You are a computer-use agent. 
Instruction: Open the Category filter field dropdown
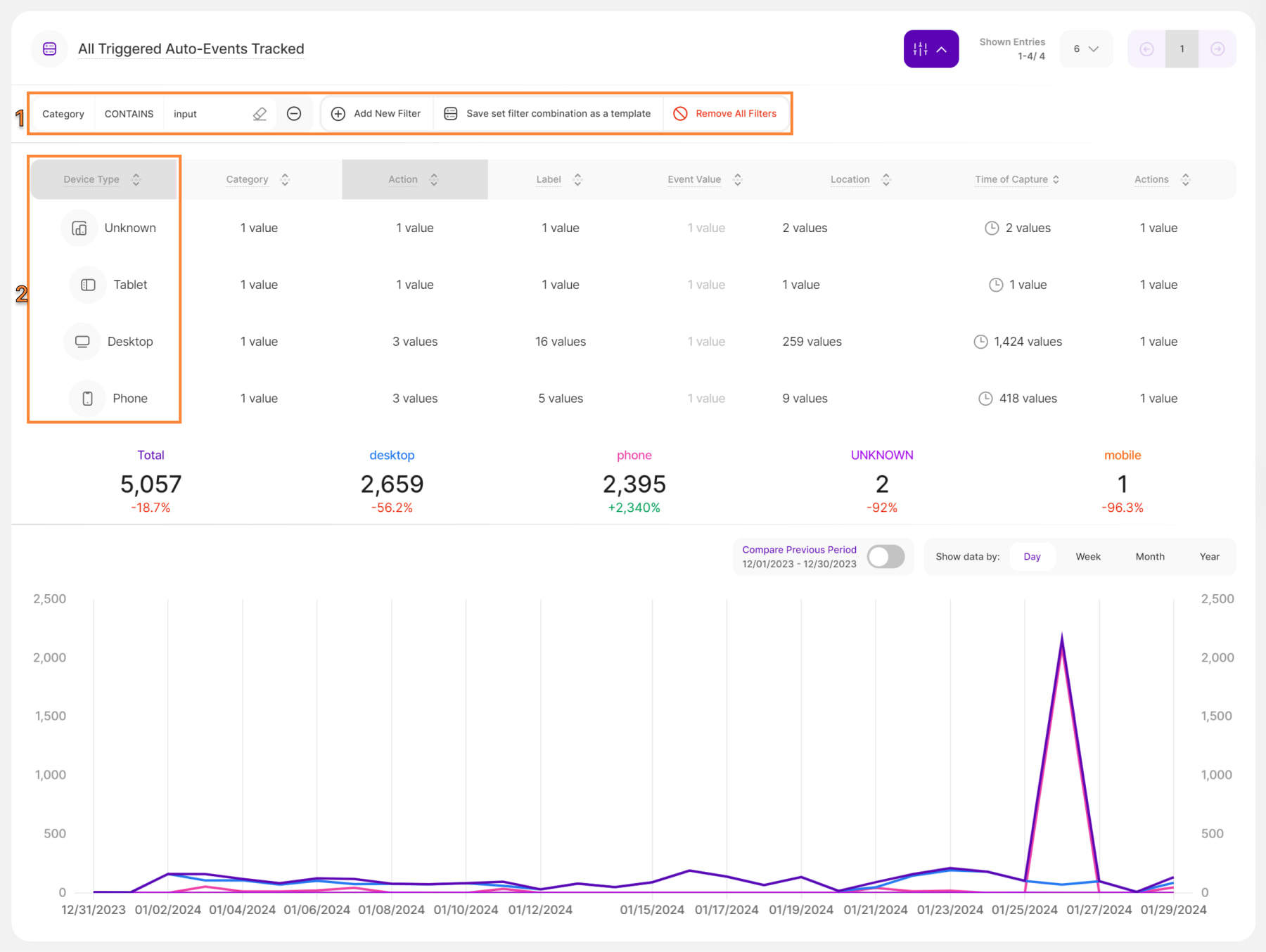coord(63,114)
